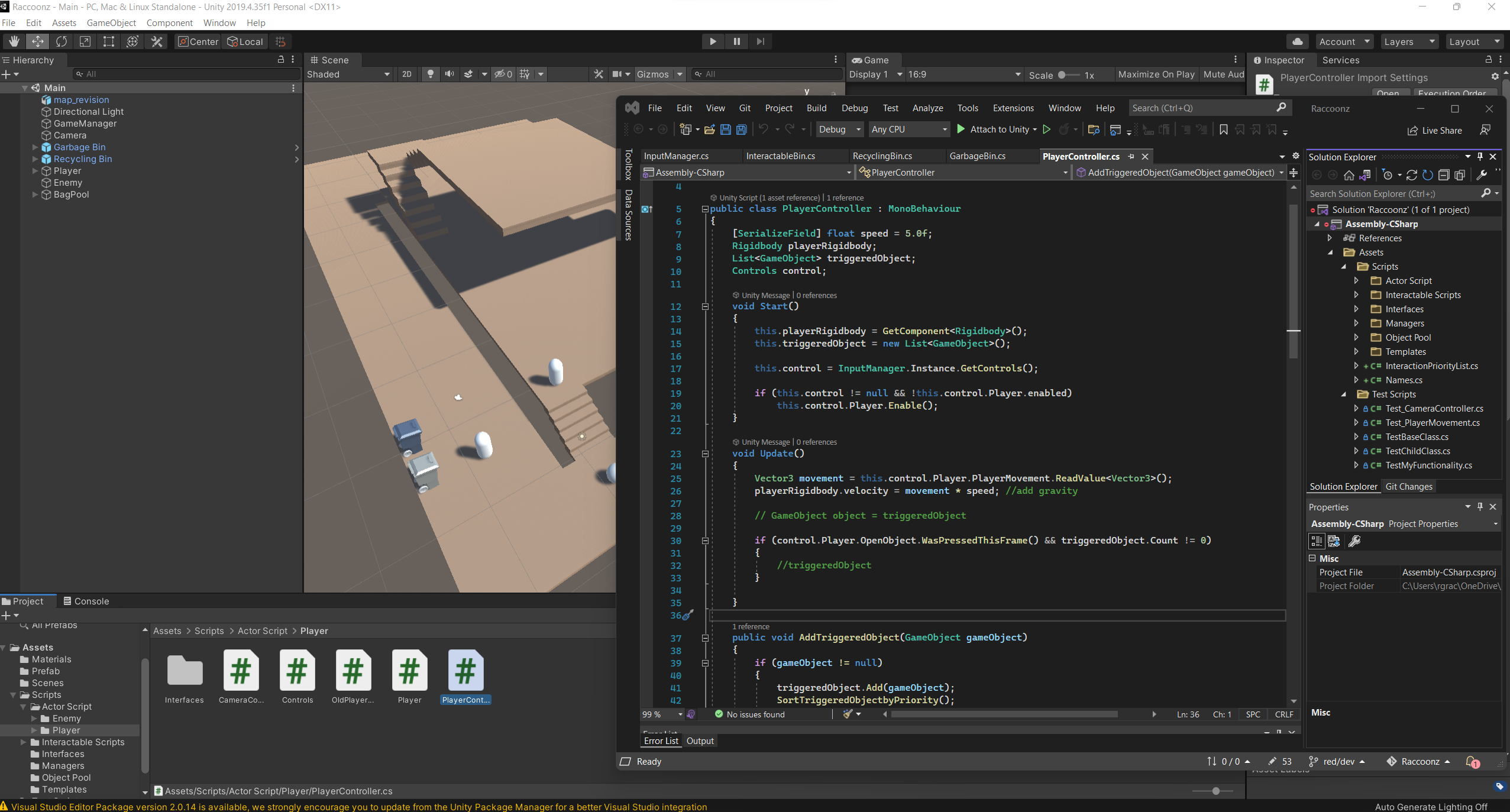
Task: Click Raccoonz repository status button
Action: click(1418, 762)
